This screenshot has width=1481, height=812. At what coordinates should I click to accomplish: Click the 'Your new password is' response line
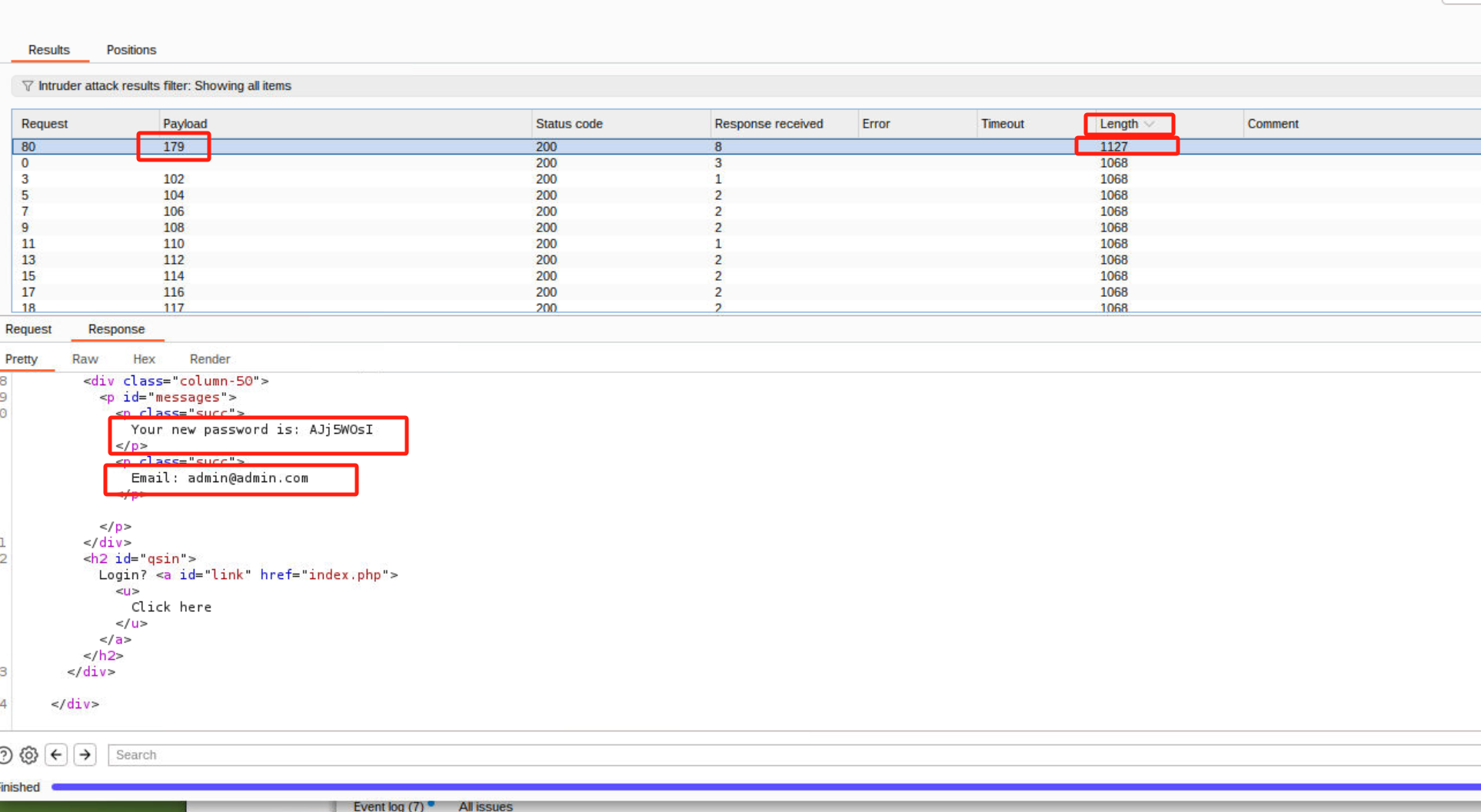[252, 430]
